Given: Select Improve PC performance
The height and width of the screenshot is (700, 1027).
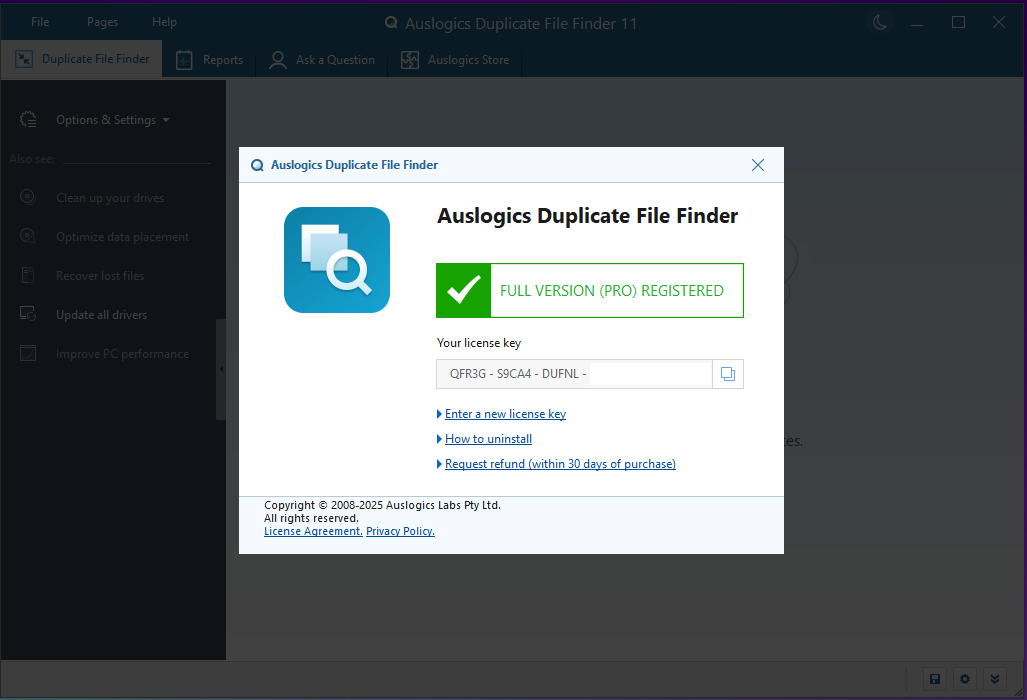Looking at the screenshot, I should [x=122, y=354].
